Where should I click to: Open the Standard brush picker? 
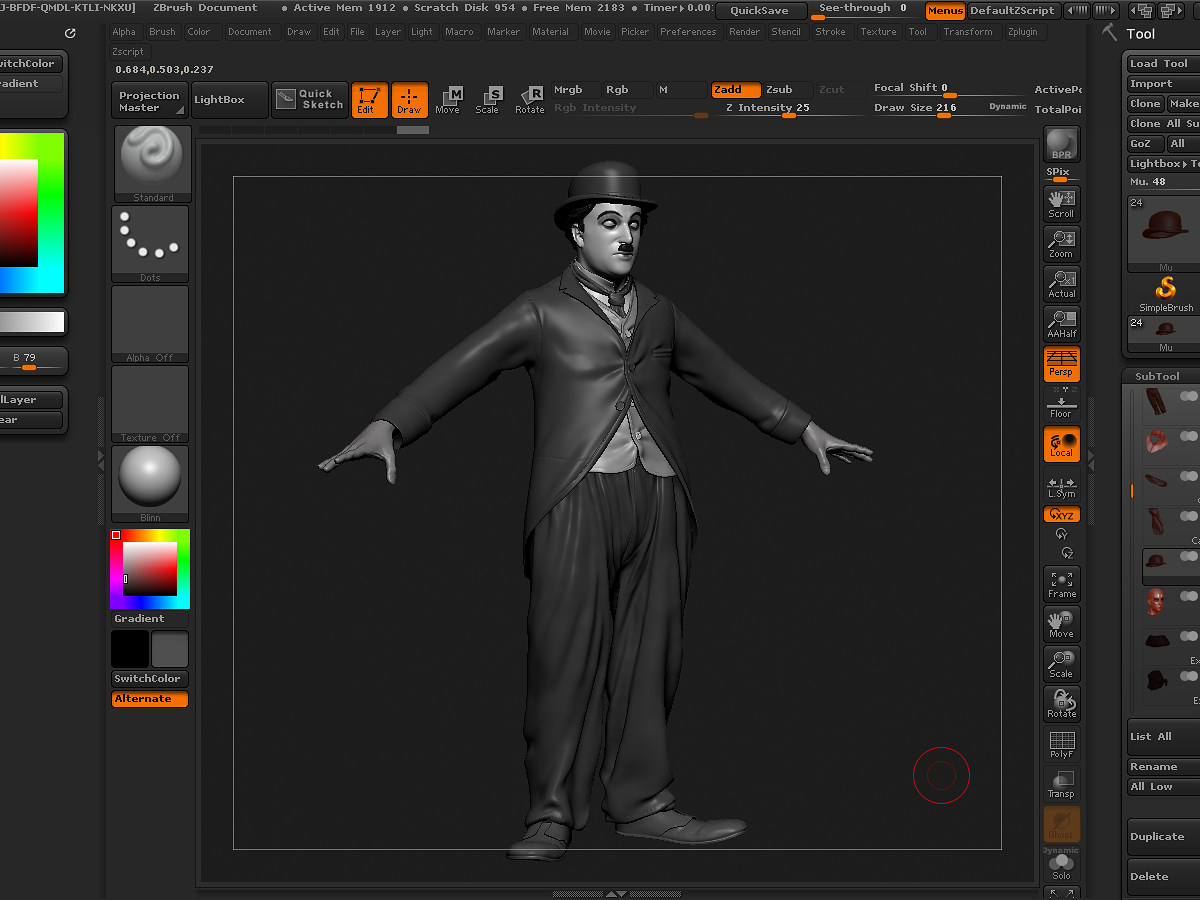pyautogui.click(x=152, y=164)
